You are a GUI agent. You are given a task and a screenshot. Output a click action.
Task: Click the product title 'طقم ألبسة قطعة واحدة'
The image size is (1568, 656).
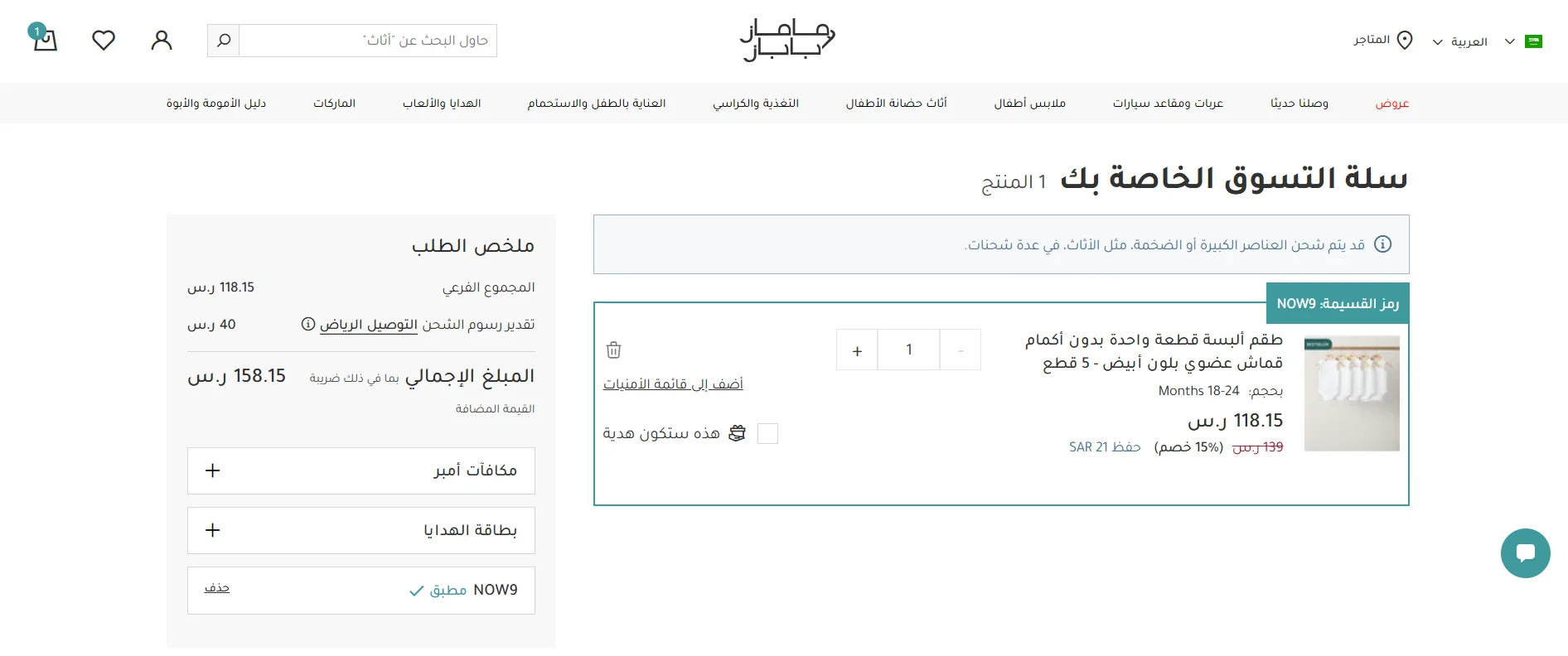click(1154, 351)
